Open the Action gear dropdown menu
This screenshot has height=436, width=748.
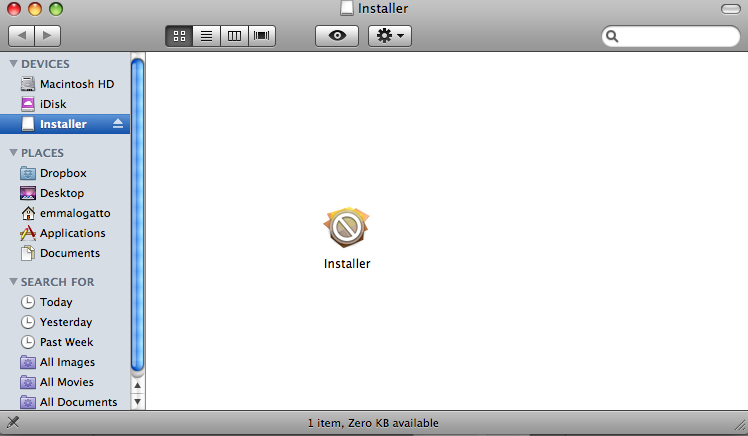pyautogui.click(x=390, y=36)
